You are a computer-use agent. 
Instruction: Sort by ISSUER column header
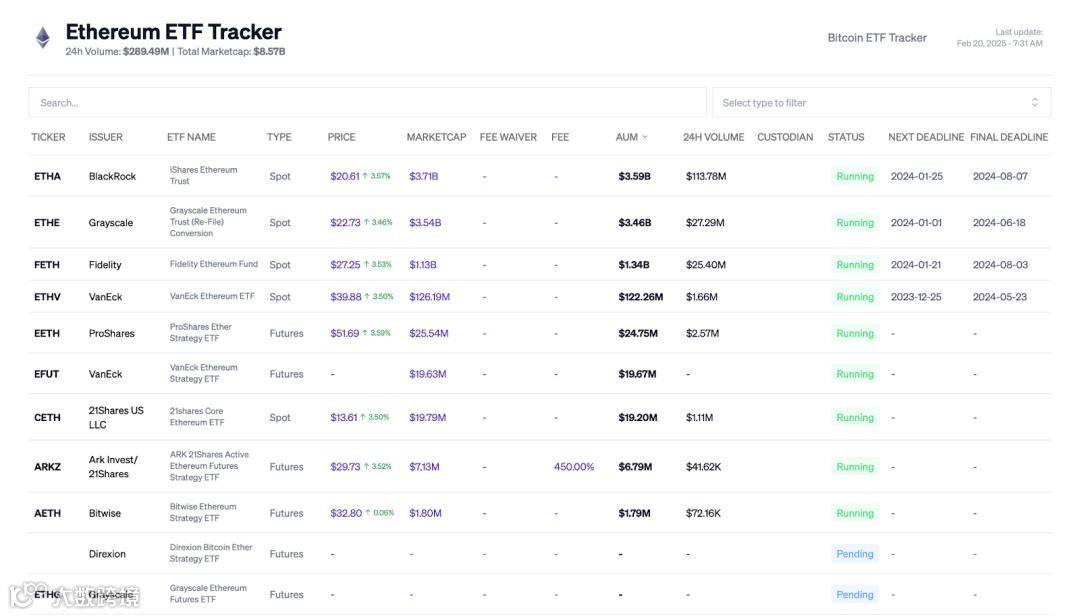pyautogui.click(x=105, y=137)
